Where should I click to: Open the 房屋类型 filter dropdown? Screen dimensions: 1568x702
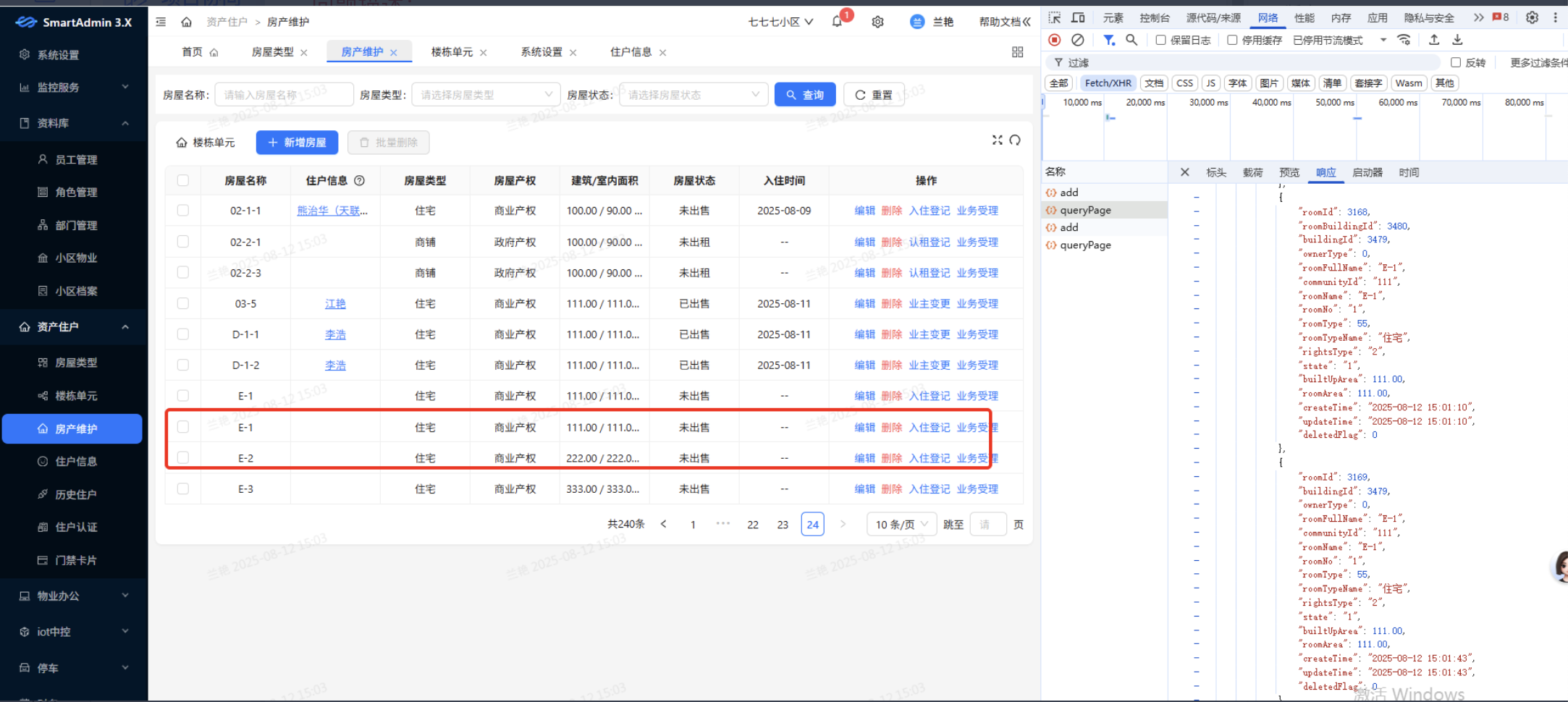(485, 95)
